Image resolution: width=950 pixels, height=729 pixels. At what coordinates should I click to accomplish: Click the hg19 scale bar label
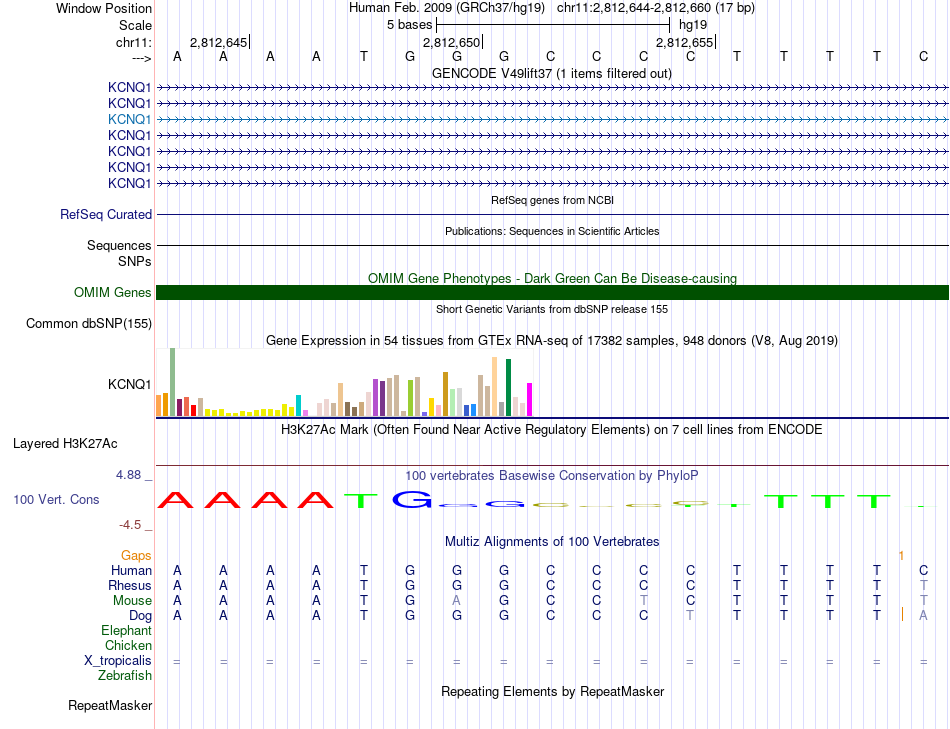[693, 25]
